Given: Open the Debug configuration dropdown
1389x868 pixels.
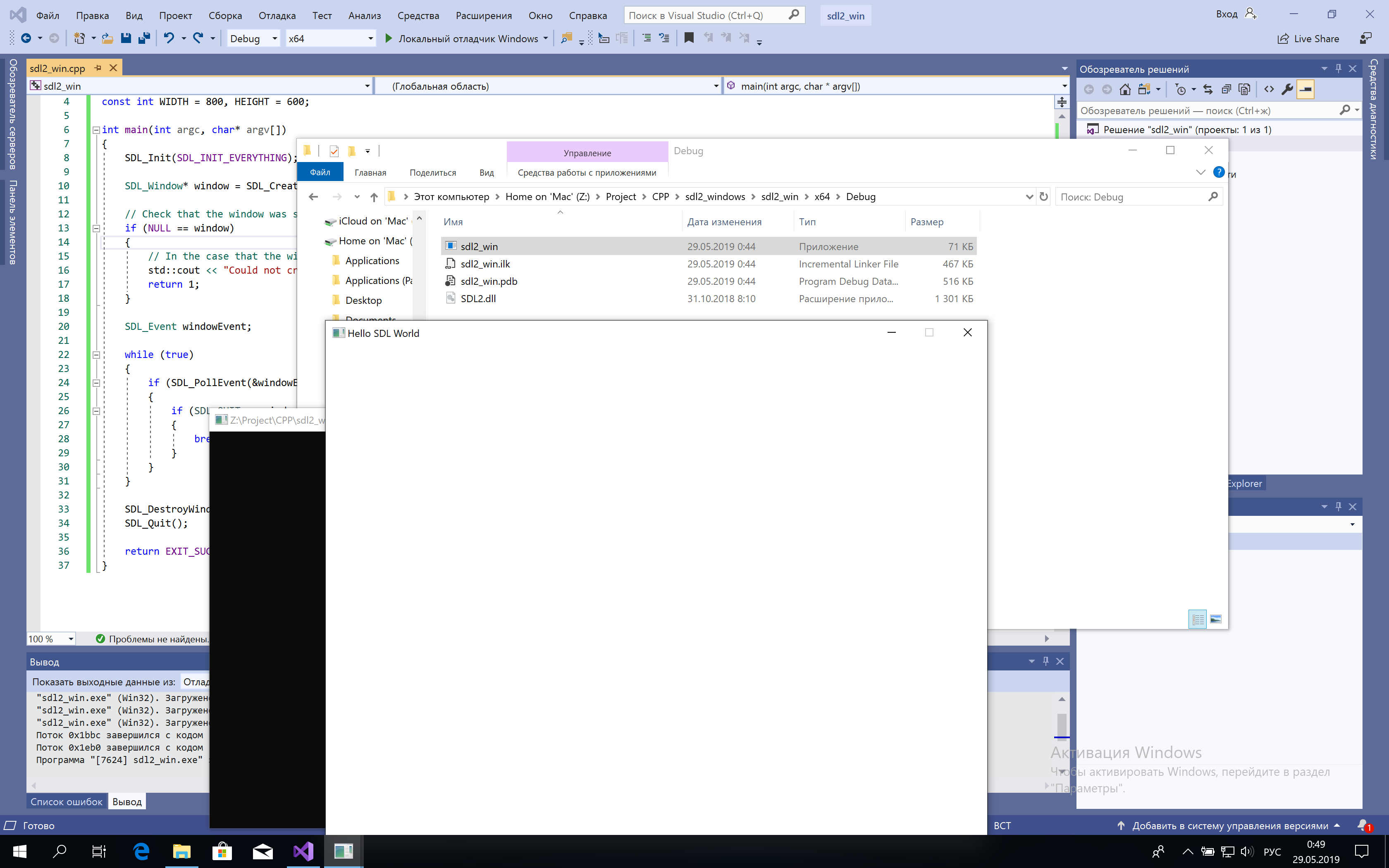Looking at the screenshot, I should [x=274, y=38].
